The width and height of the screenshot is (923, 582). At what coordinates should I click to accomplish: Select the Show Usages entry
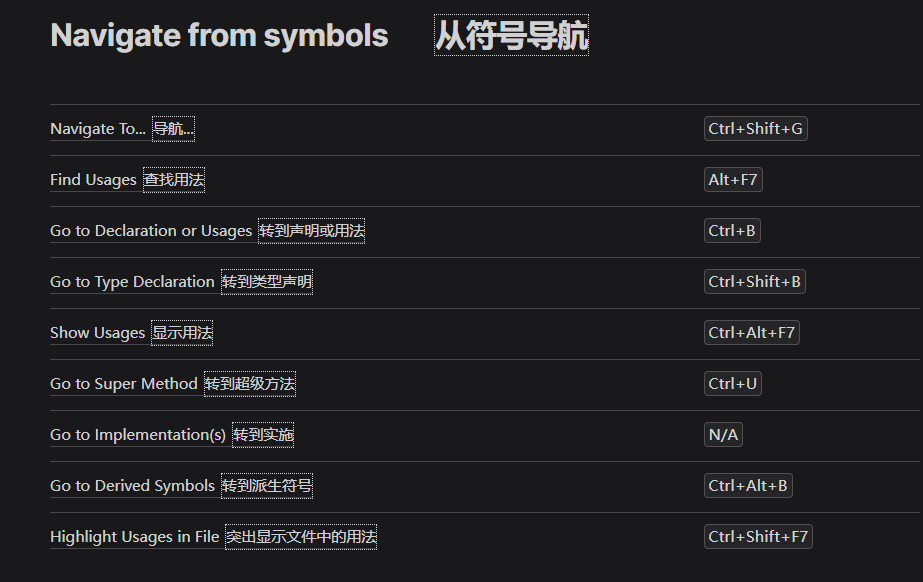[x=97, y=333]
